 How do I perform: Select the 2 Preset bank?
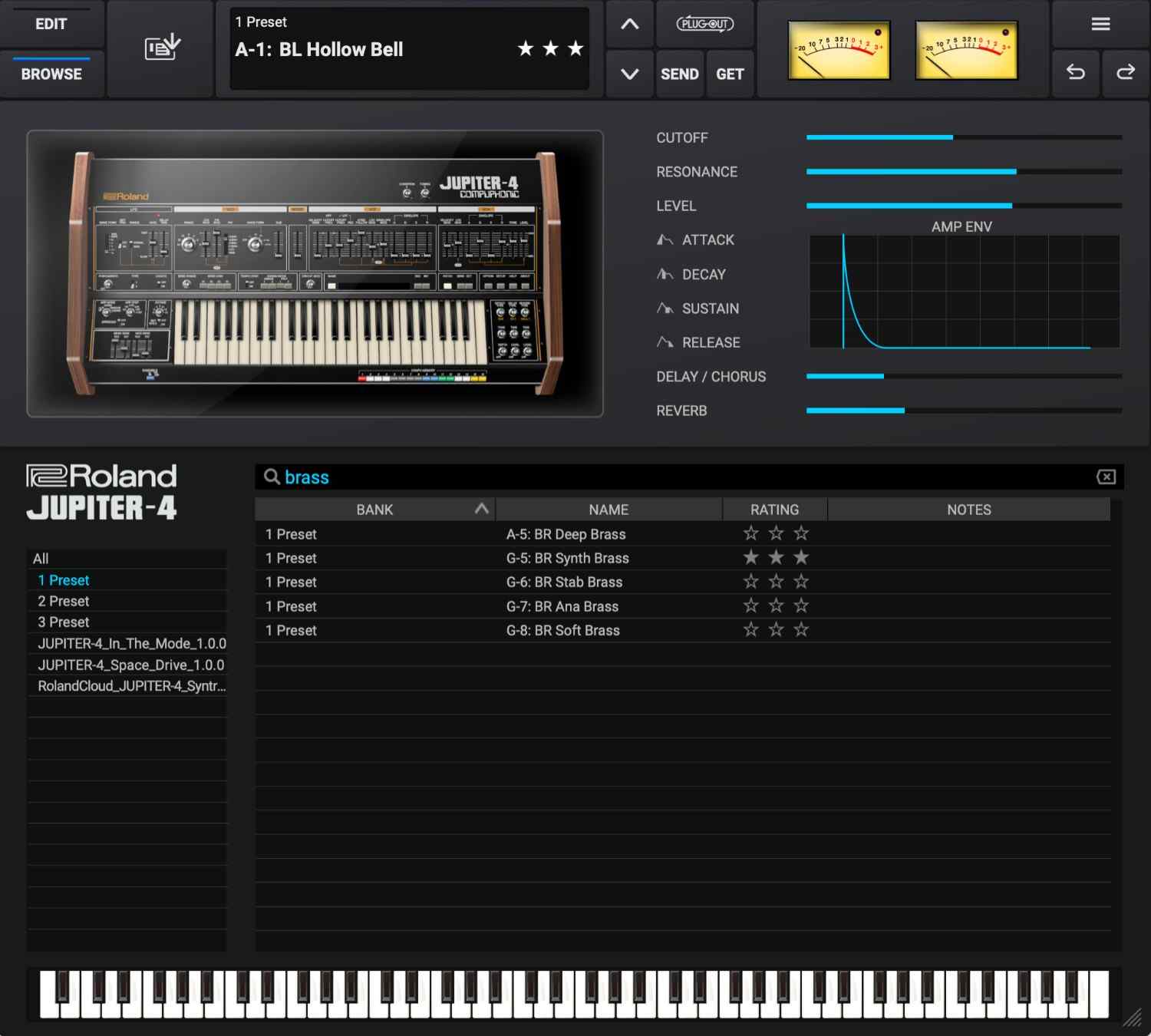click(x=64, y=601)
